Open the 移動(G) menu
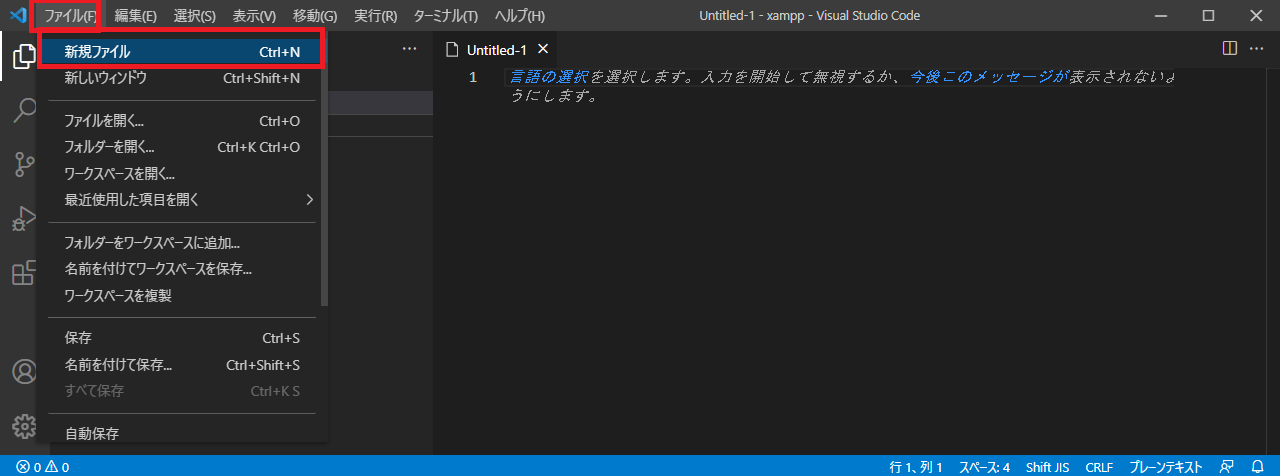The height and width of the screenshot is (476, 1280). pos(315,16)
